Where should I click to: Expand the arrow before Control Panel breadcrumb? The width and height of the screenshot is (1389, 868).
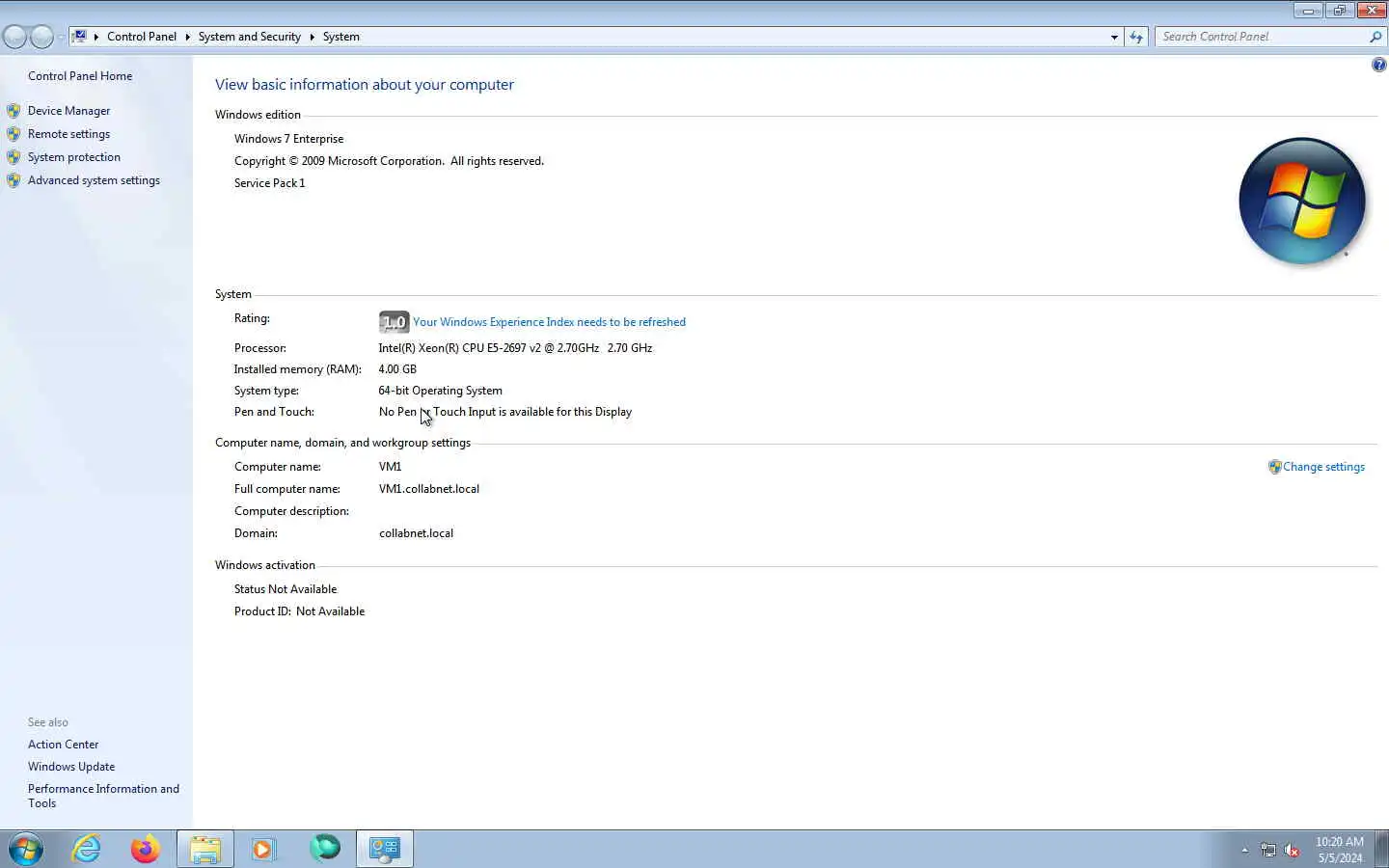point(96,37)
